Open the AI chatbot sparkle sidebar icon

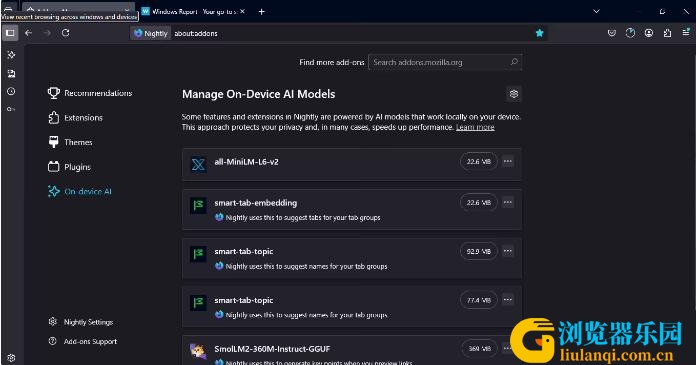(x=11, y=55)
